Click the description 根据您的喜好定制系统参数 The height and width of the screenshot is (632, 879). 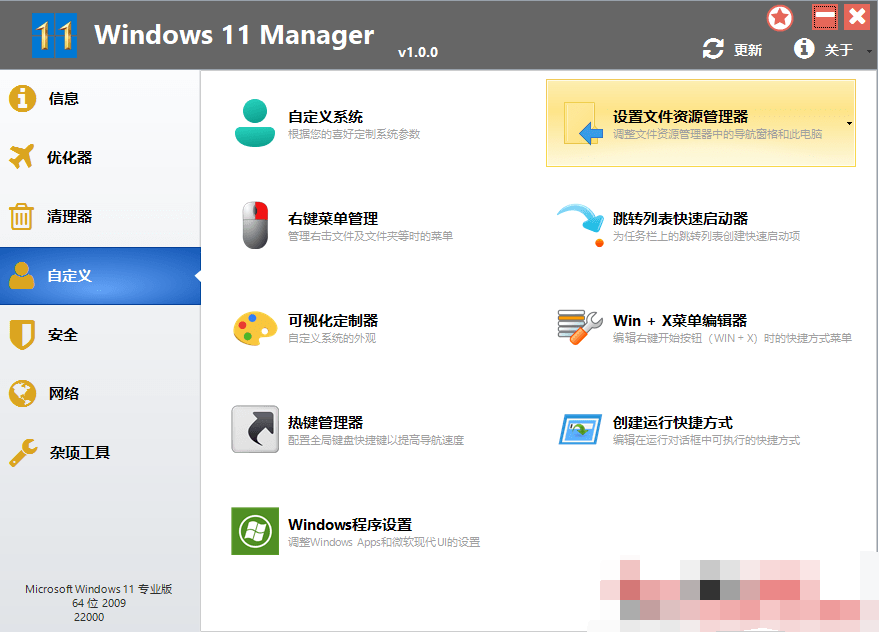point(354,134)
